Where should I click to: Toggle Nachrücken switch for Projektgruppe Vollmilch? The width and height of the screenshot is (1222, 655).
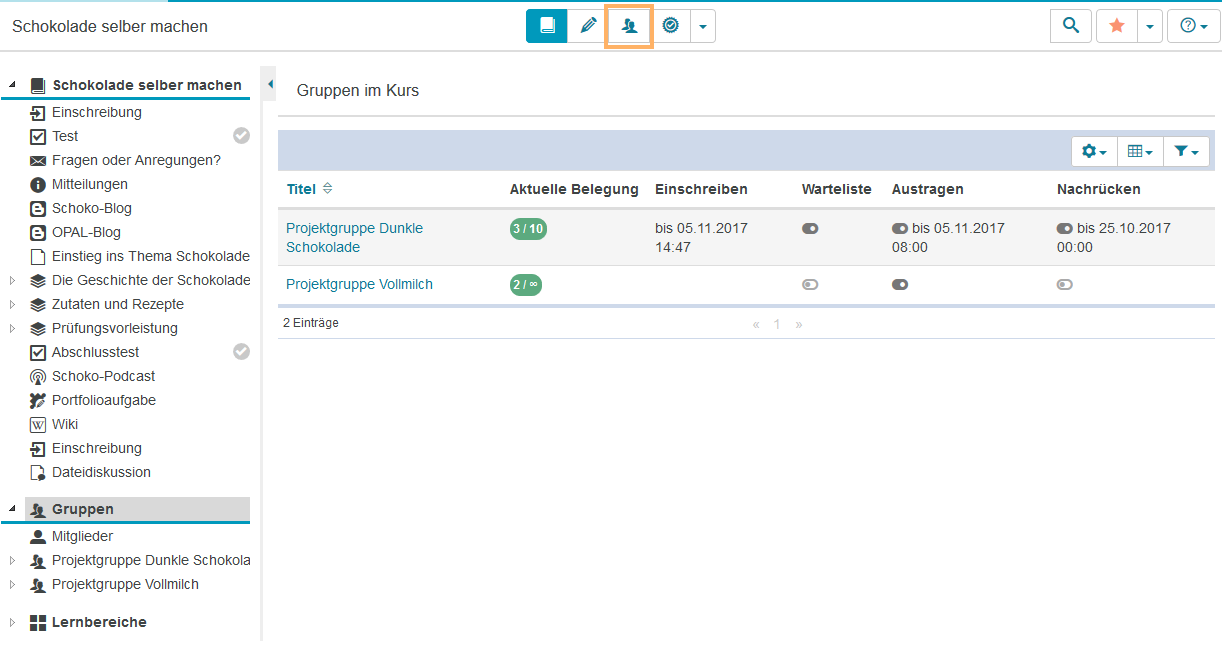tap(1065, 285)
